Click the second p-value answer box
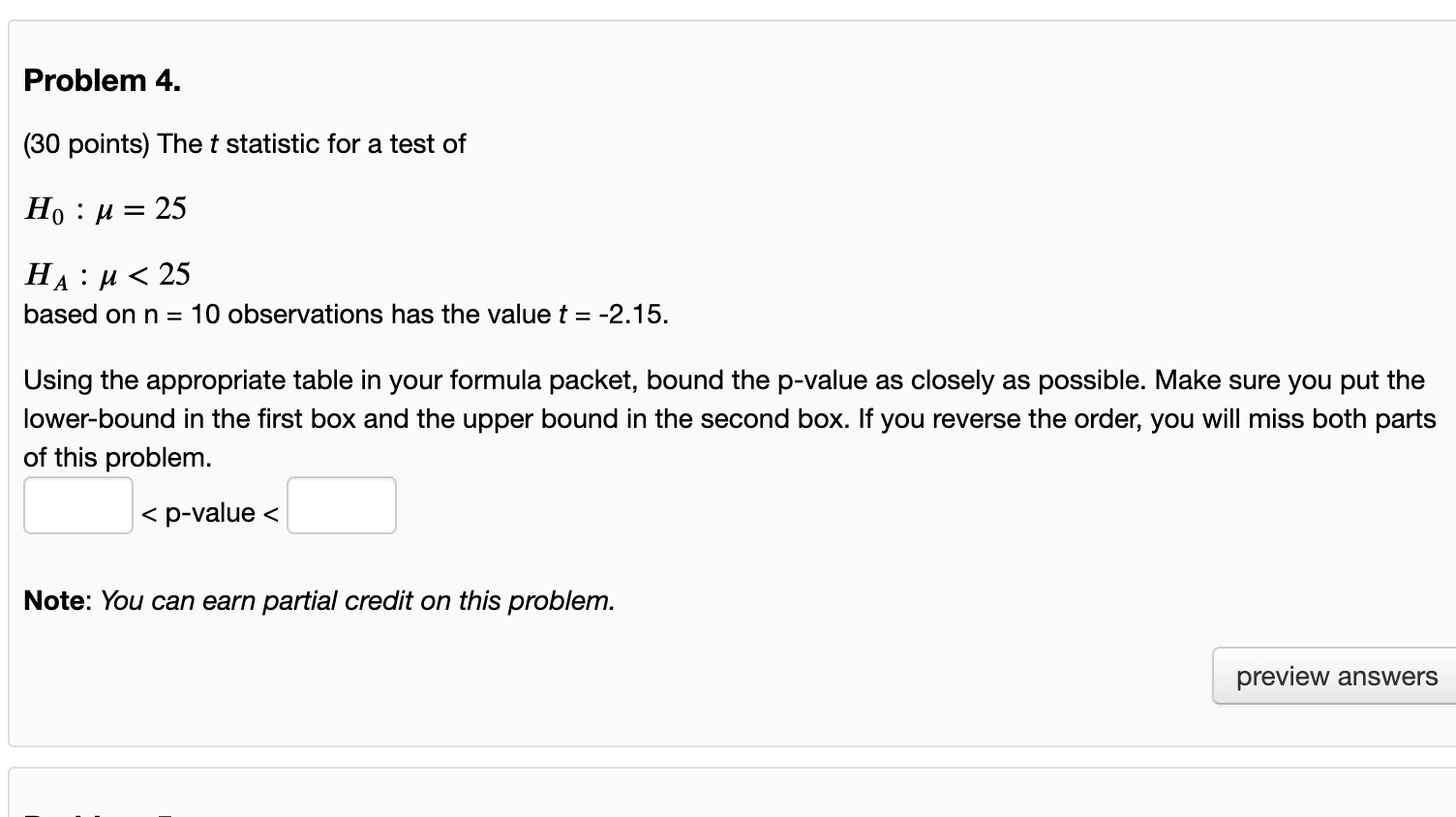 (341, 505)
